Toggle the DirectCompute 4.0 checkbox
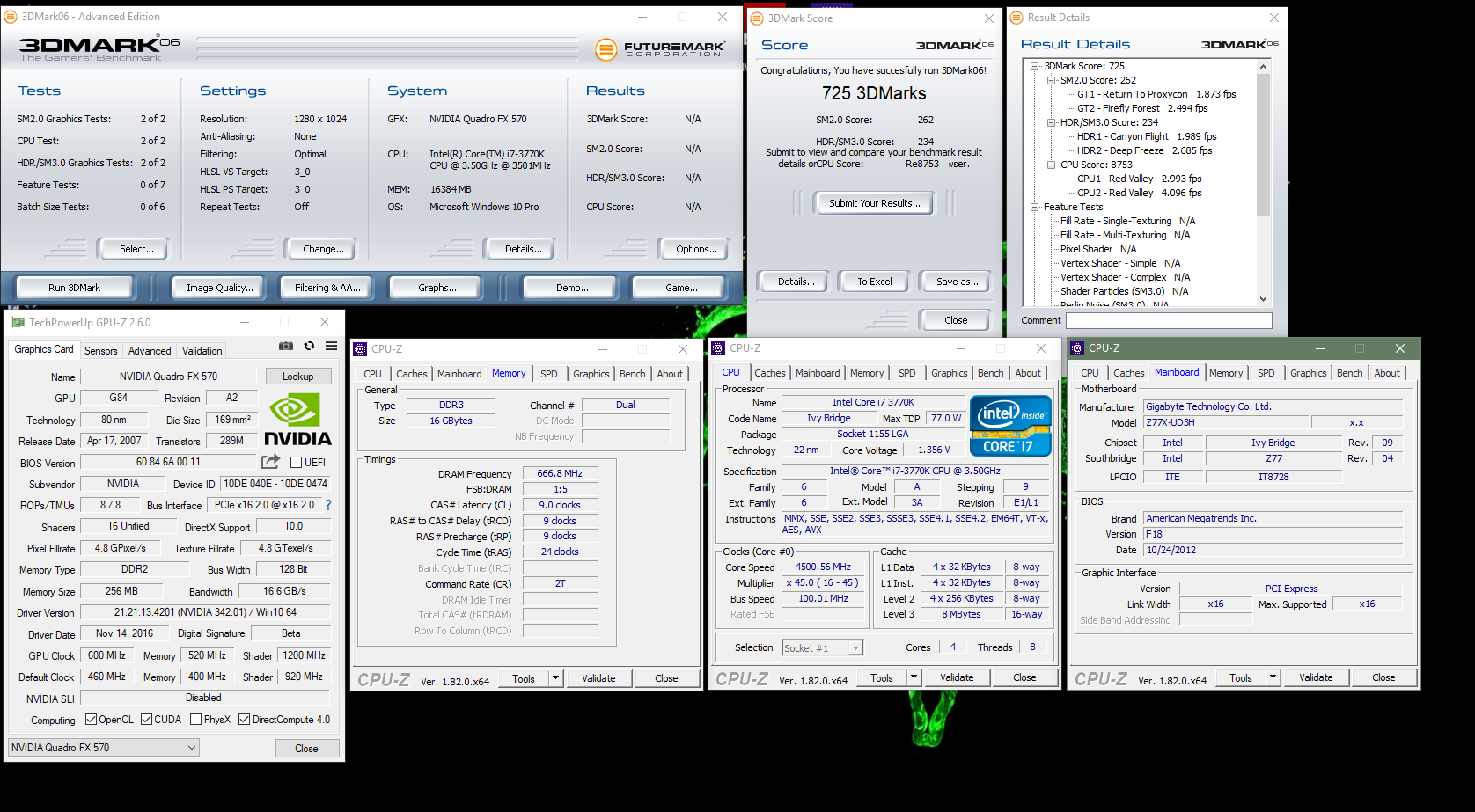The width and height of the screenshot is (1475, 812). click(x=245, y=720)
